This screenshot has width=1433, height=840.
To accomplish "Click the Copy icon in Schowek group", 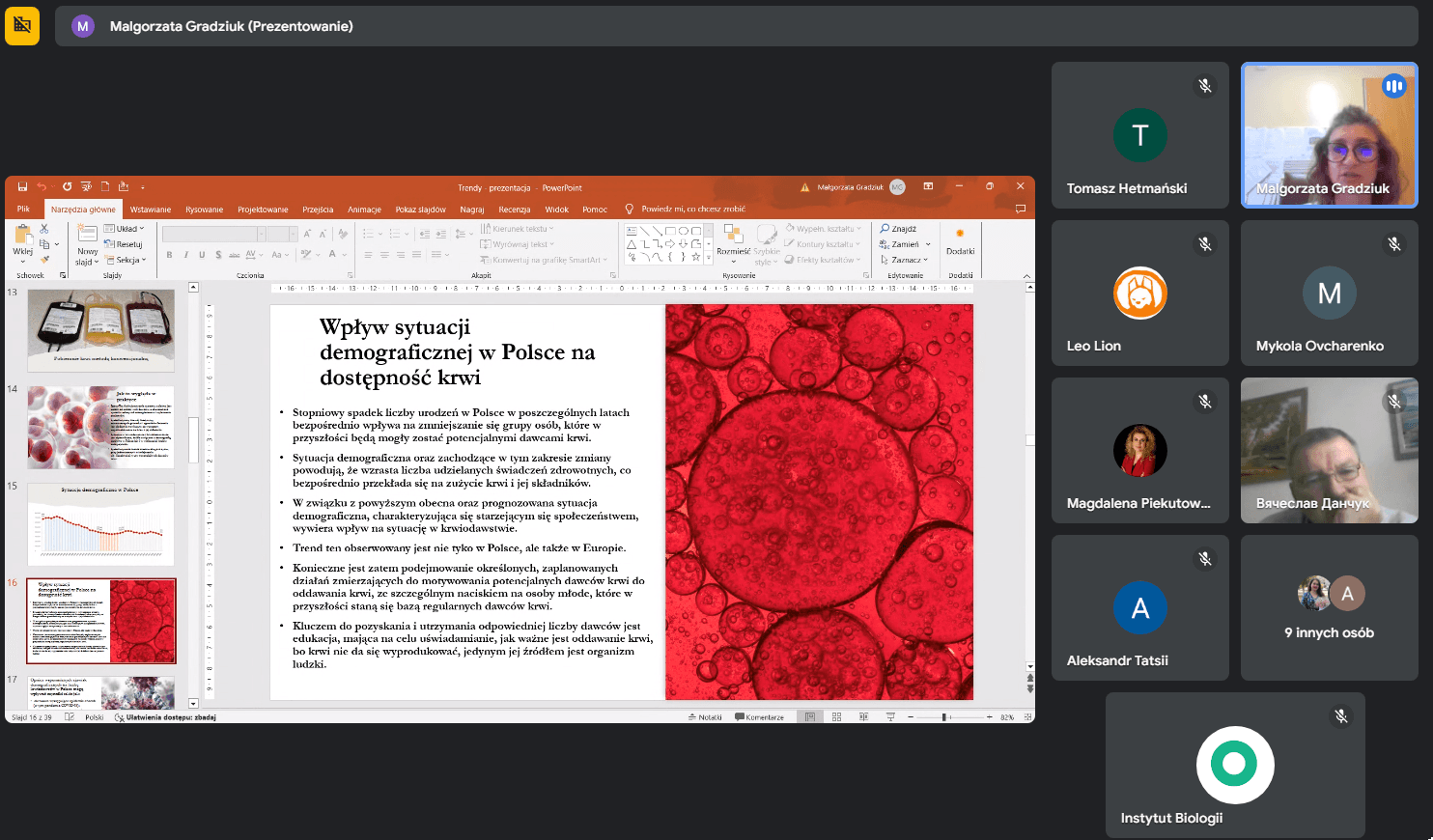I will pyautogui.click(x=44, y=244).
